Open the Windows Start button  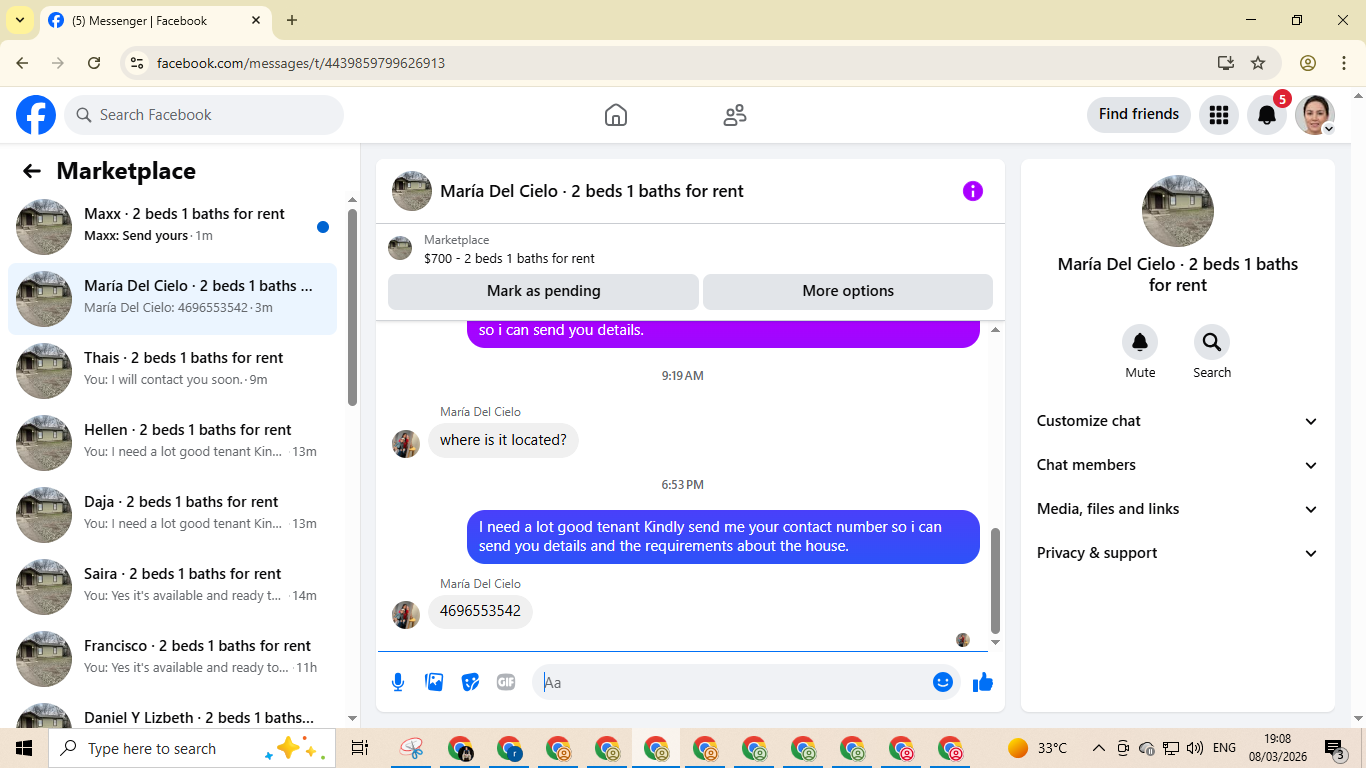(x=23, y=748)
